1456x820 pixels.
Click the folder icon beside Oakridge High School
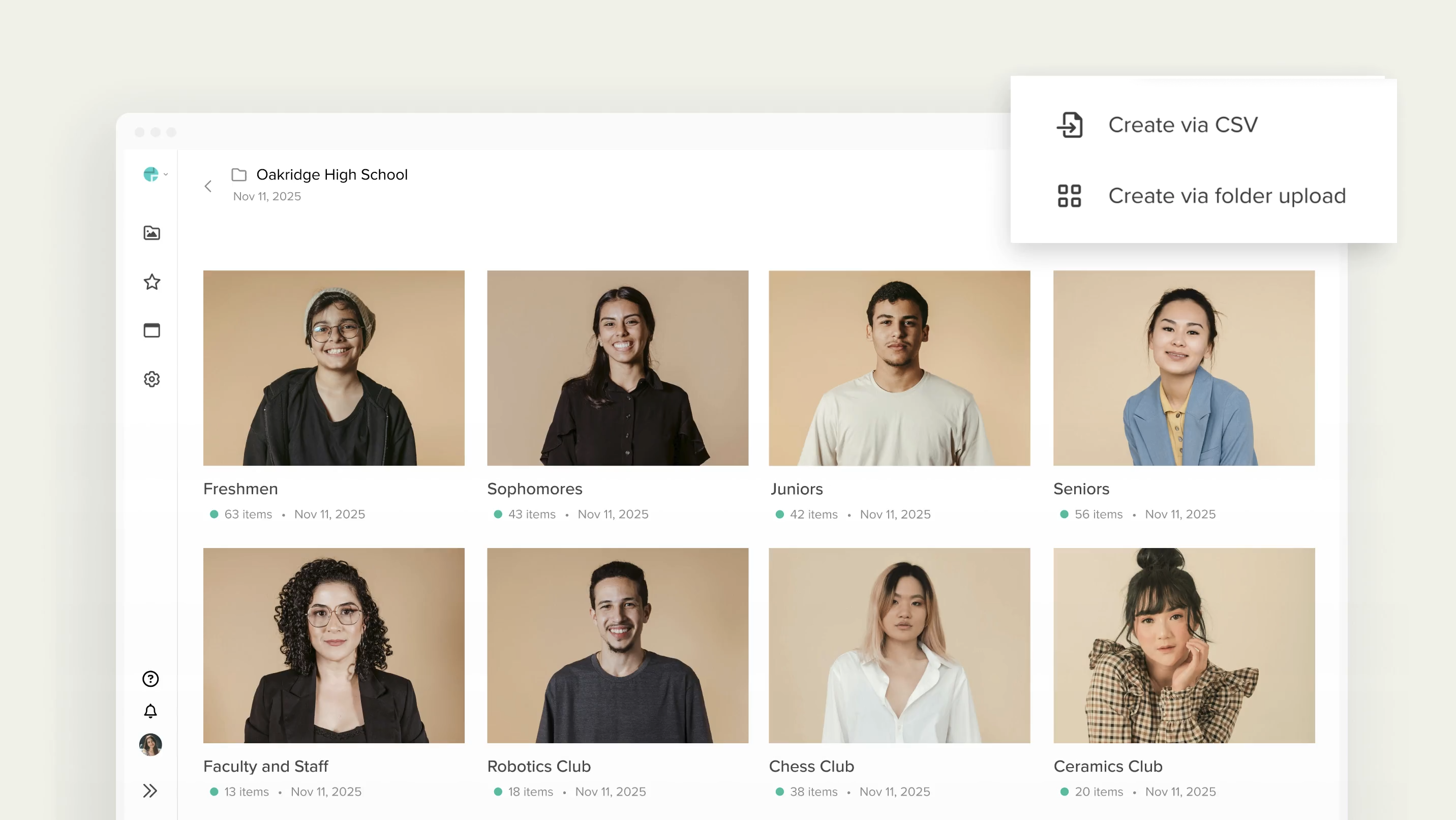[239, 174]
